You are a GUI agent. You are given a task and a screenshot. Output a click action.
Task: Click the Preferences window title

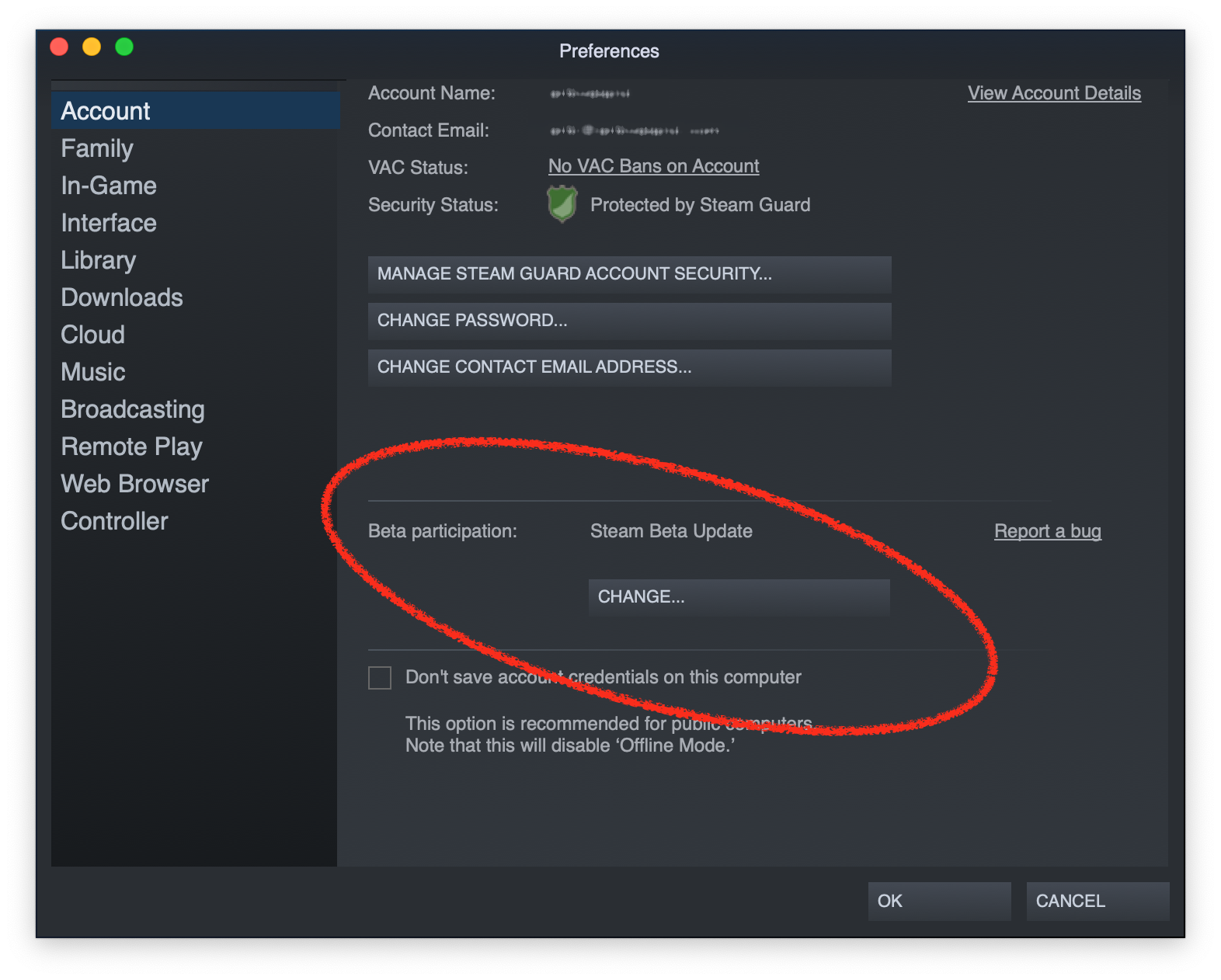[x=609, y=51]
